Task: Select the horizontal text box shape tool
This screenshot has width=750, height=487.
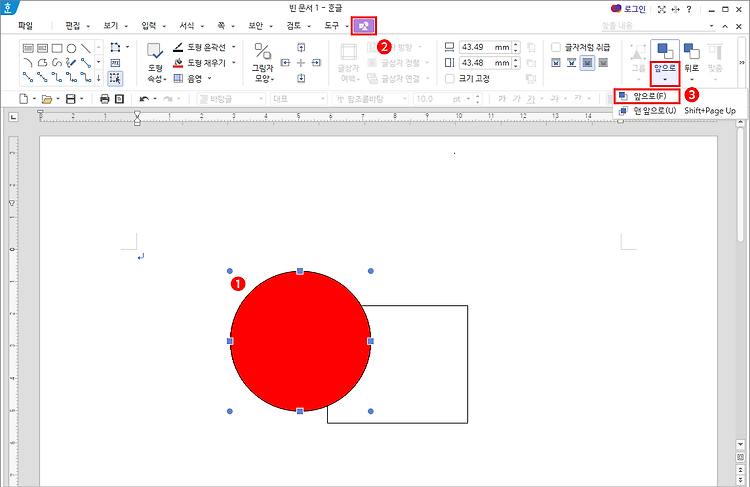Action: point(28,48)
